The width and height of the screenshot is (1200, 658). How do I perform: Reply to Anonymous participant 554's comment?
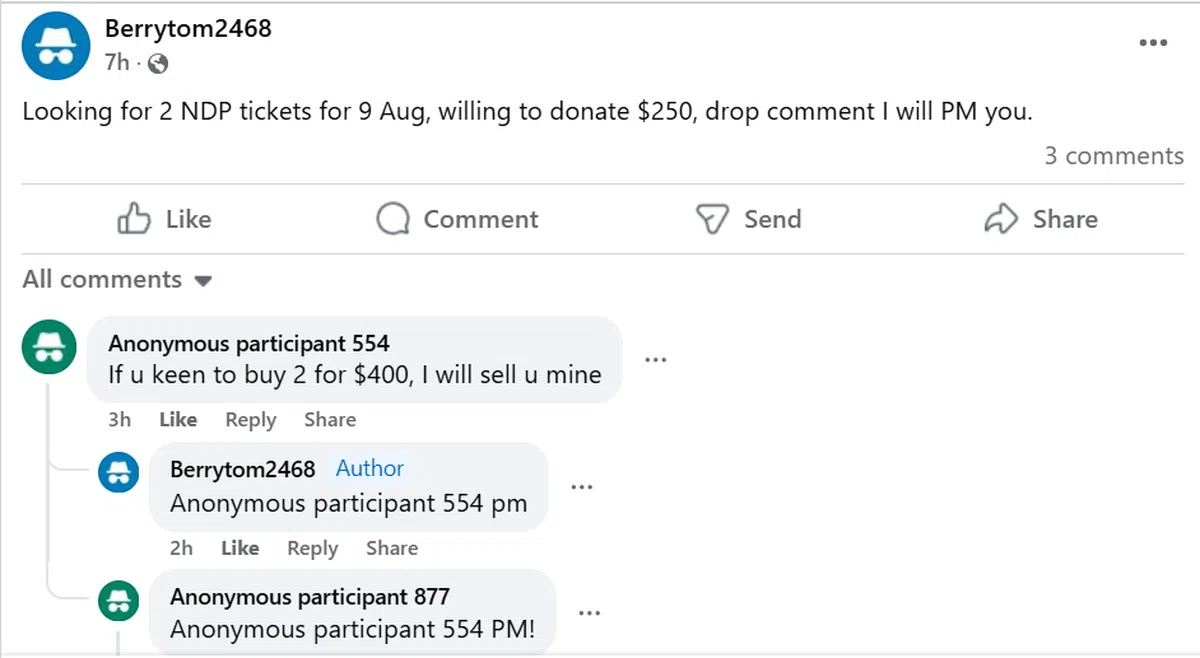[x=250, y=420]
